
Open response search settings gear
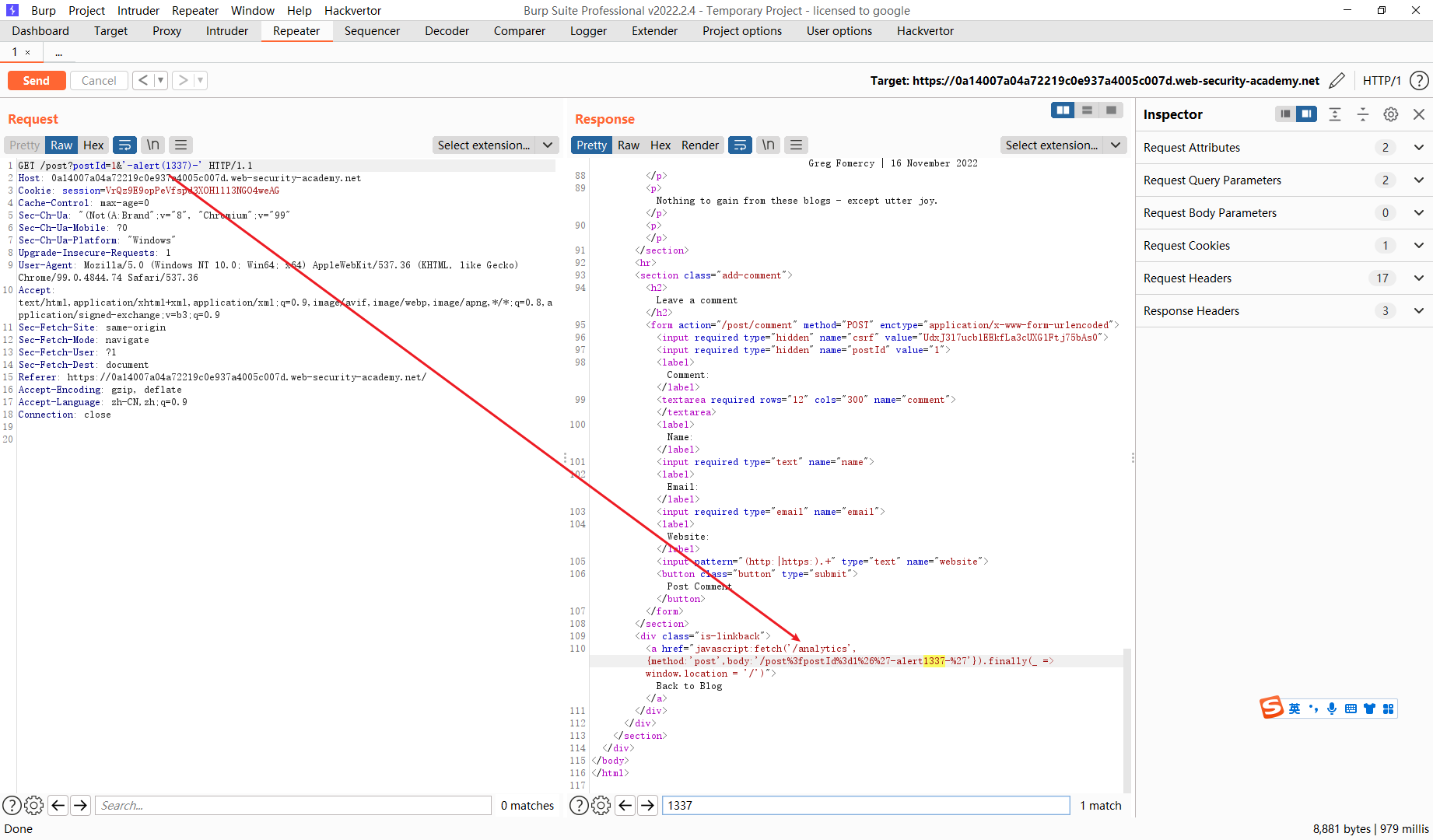click(x=601, y=806)
